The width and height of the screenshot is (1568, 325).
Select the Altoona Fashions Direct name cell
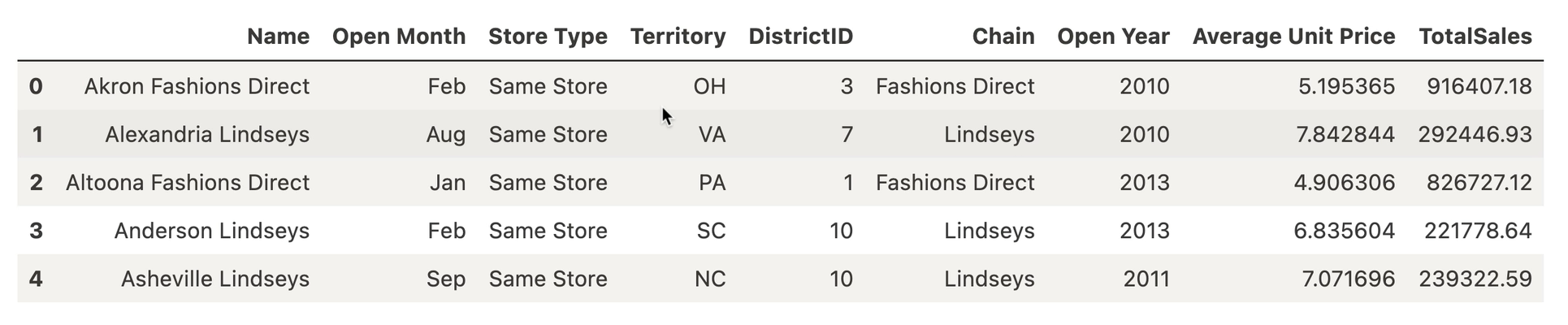[188, 182]
